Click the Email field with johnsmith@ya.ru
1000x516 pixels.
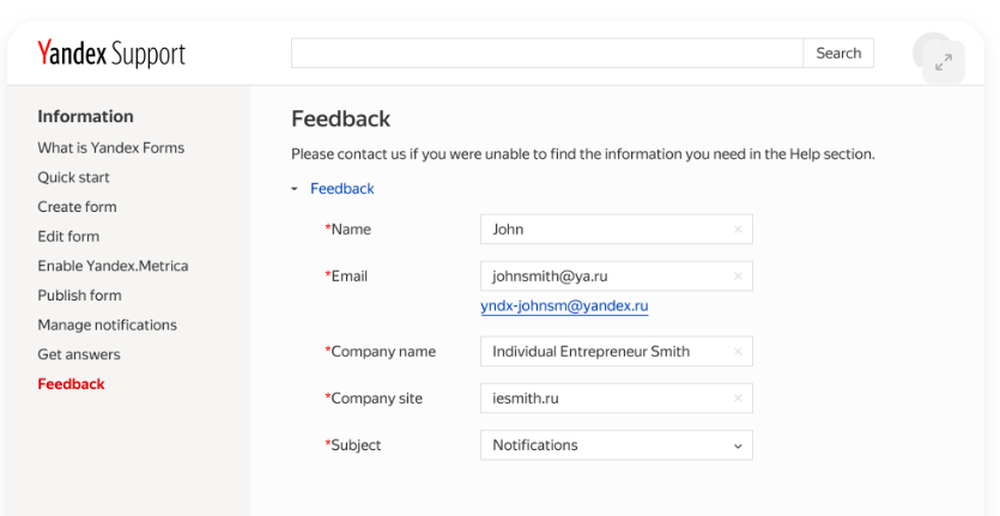(x=617, y=276)
